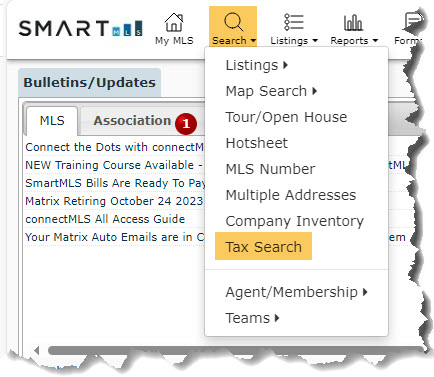434x377 pixels.
Task: Click the Search magnifying glass icon
Action: 233,22
